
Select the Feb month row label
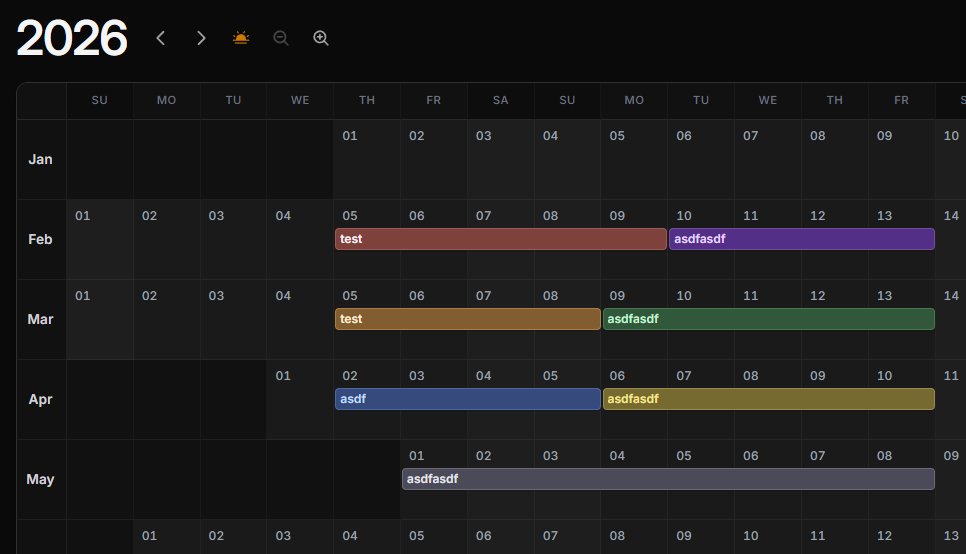point(41,240)
